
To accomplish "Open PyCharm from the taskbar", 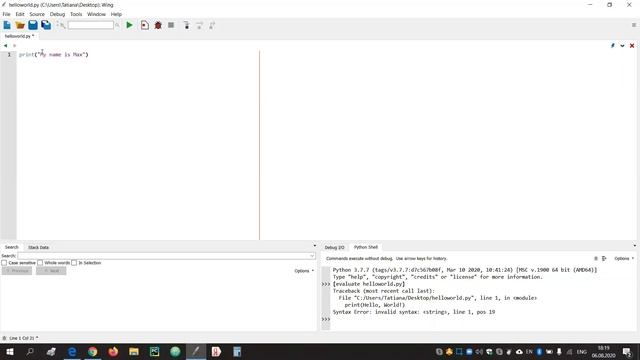I will 154,351.
